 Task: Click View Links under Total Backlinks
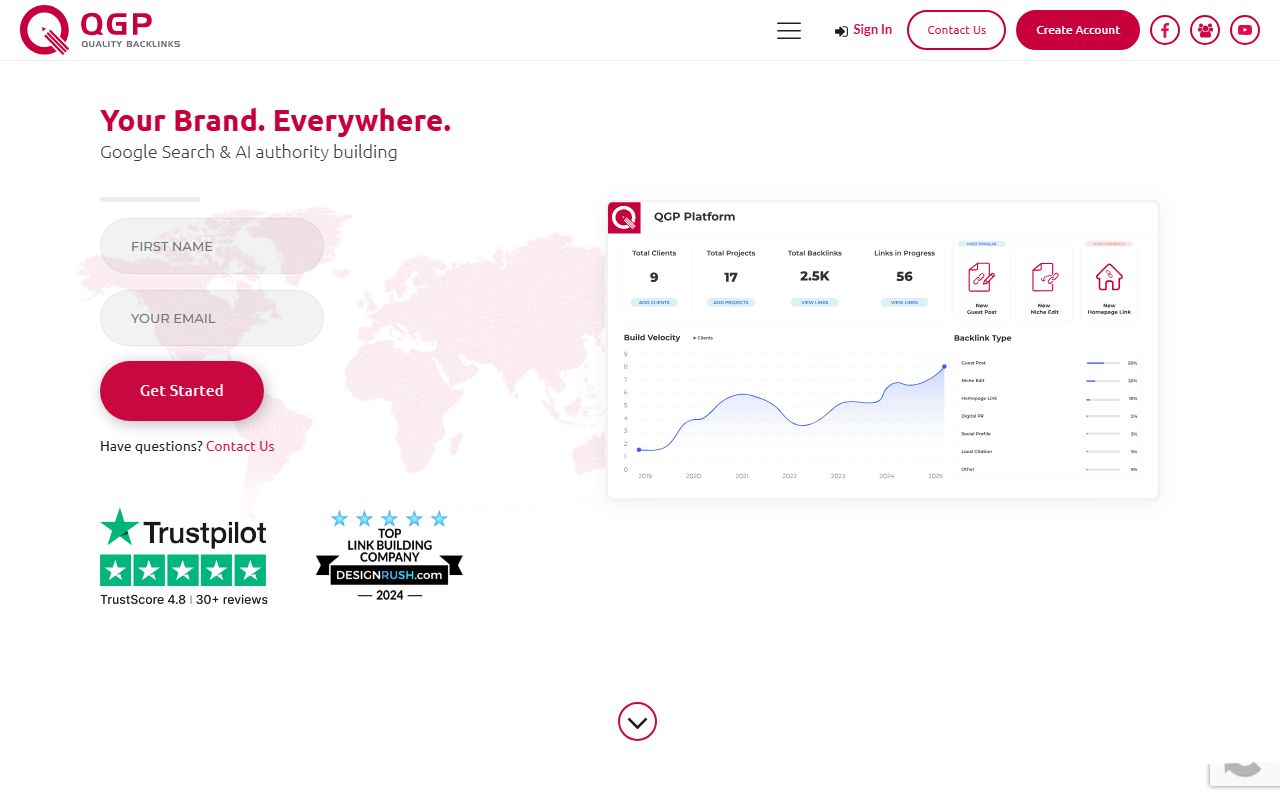coord(815,302)
